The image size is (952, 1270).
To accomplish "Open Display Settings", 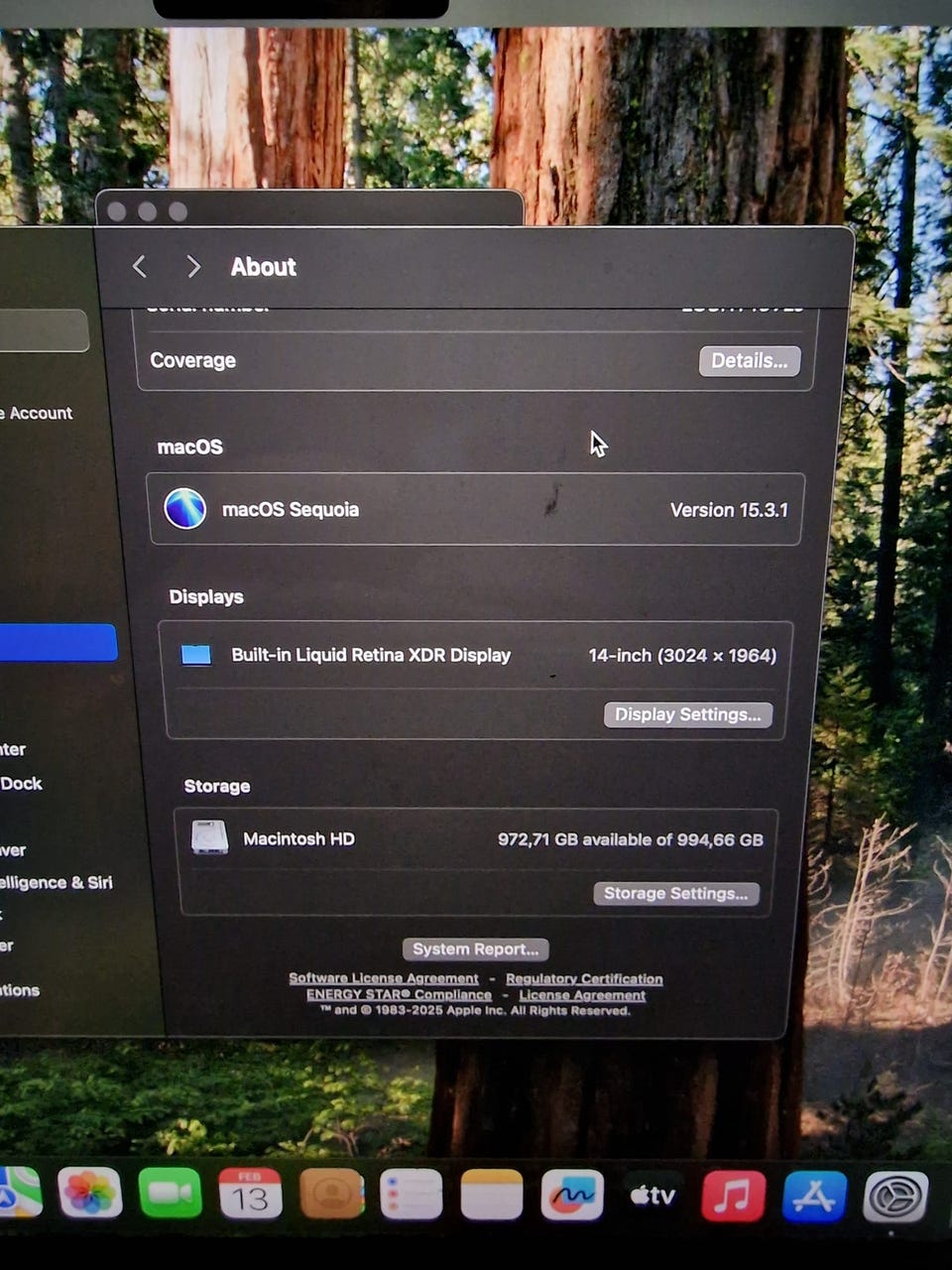I will pyautogui.click(x=687, y=714).
